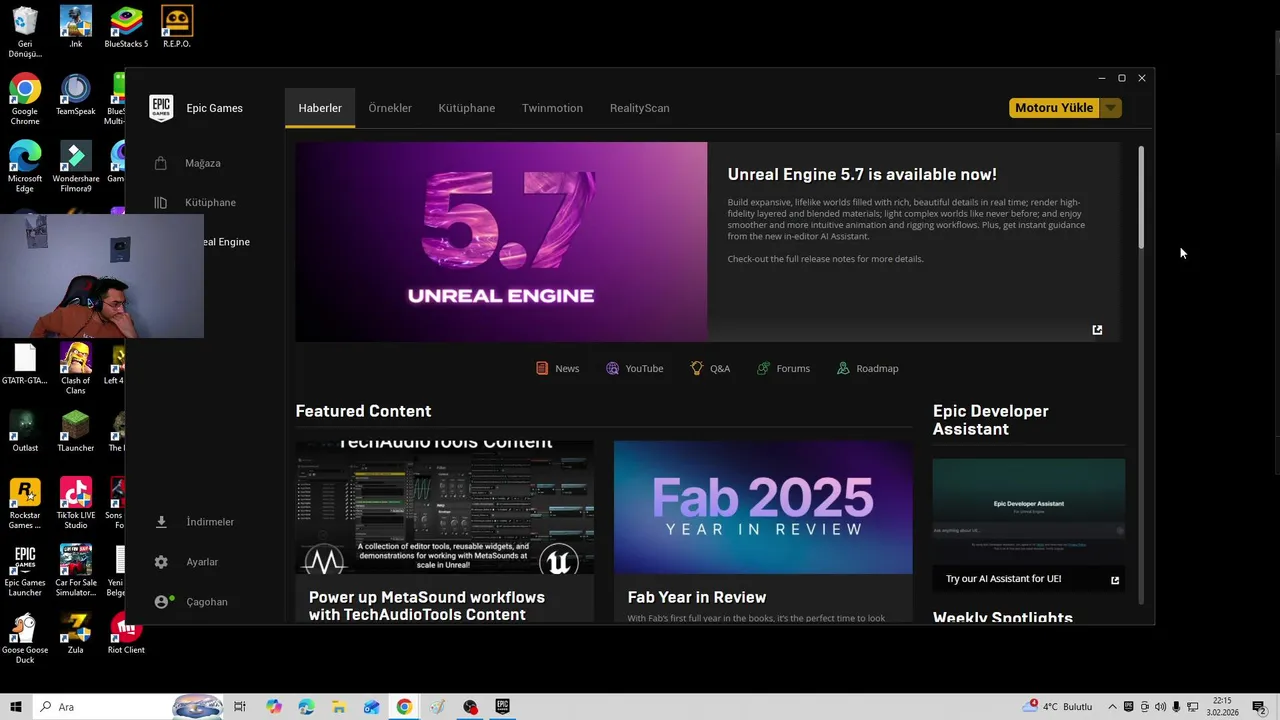Open the Roadmap link icon
Viewport: 1280px width, 720px height.
click(843, 368)
